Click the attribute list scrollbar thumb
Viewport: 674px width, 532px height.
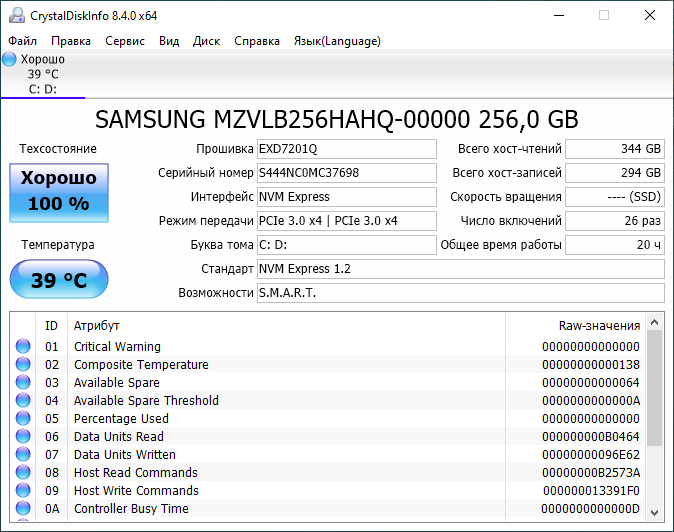pyautogui.click(x=655, y=388)
